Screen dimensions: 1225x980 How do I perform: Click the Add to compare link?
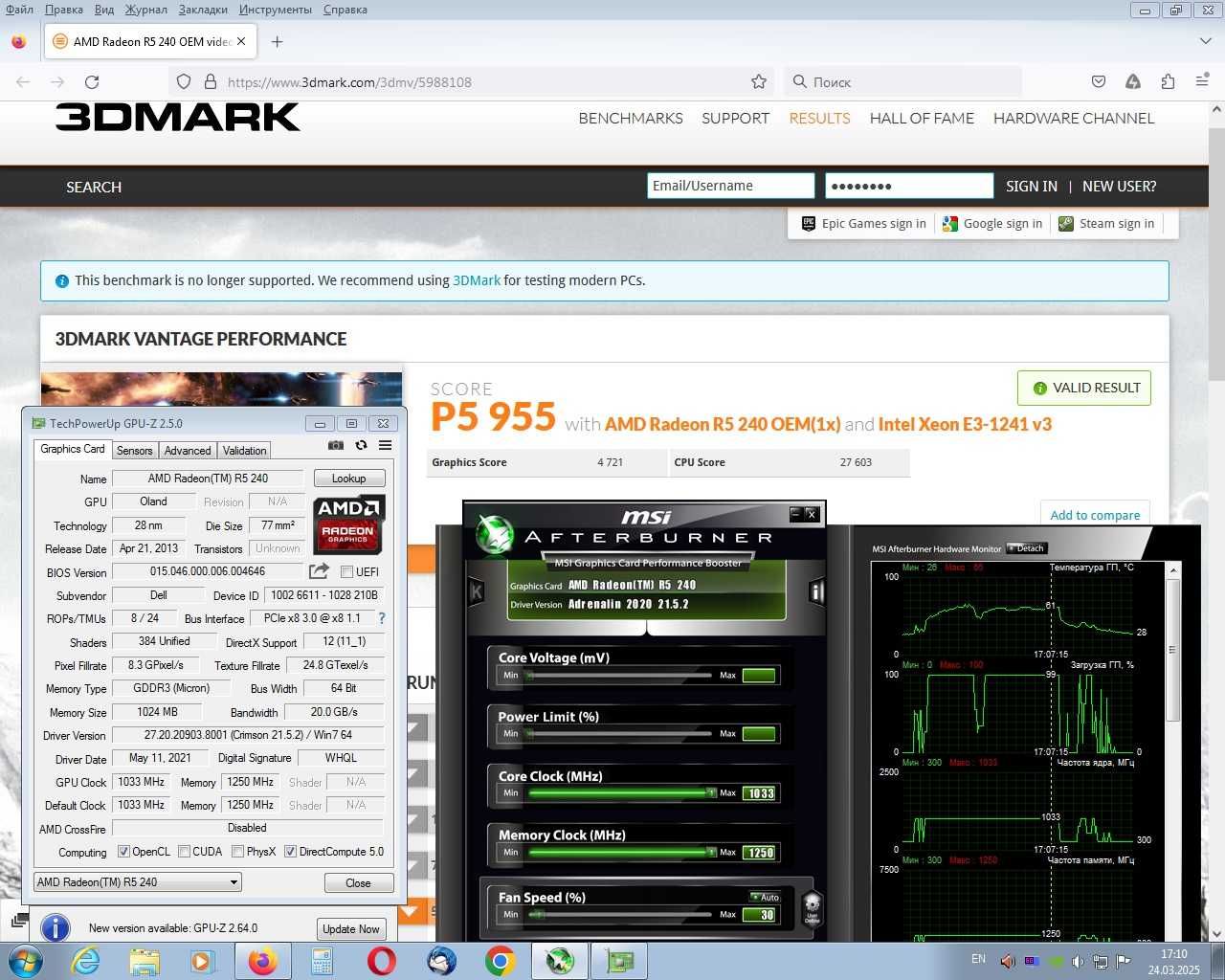1095,515
